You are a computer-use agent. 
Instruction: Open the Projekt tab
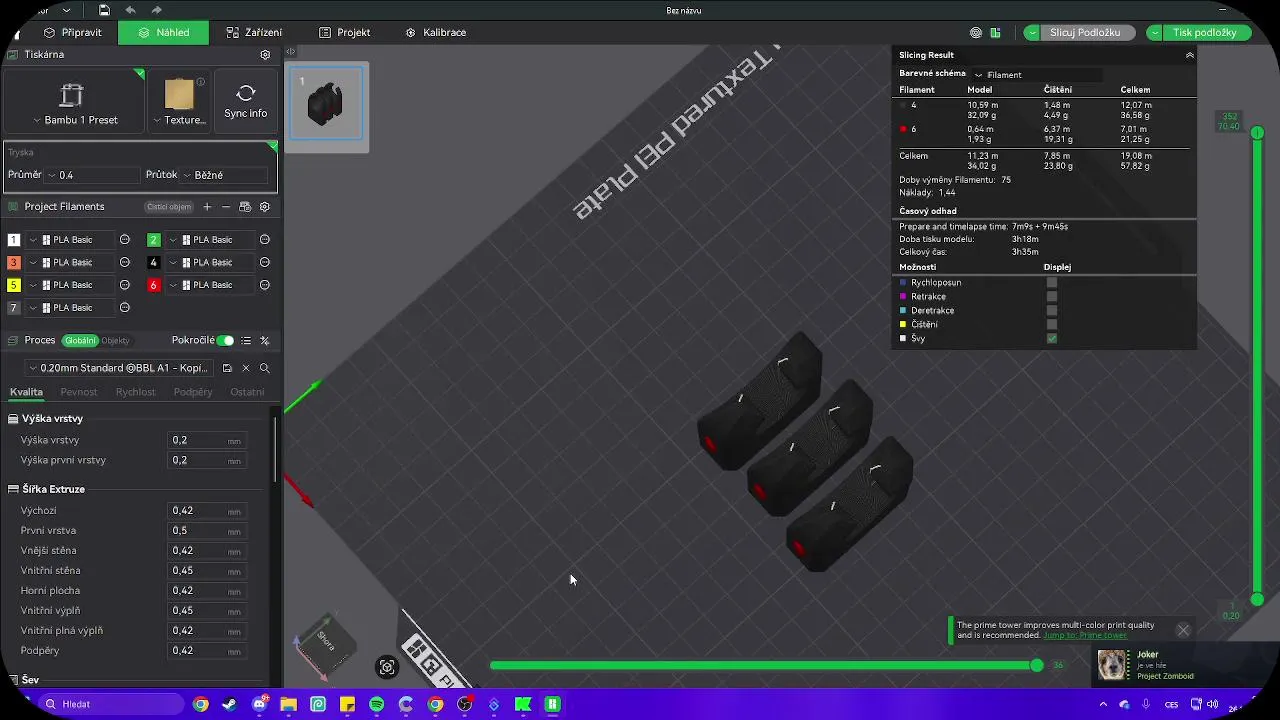[x=344, y=33]
